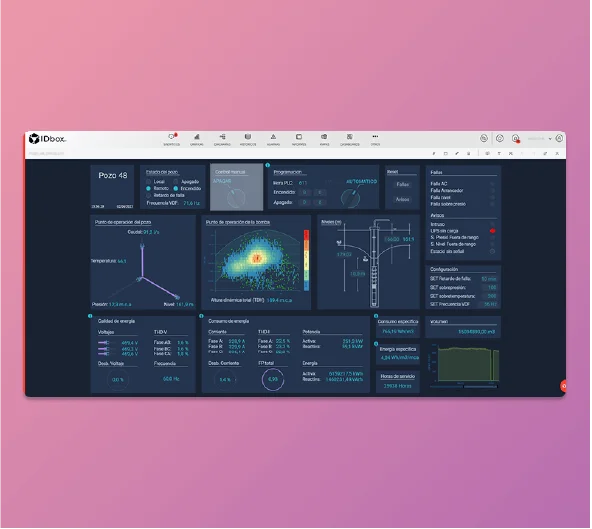Image resolution: width=592 pixels, height=529 pixels.
Task: Open the Alarmas warning-triangle section
Action: [x=273, y=139]
